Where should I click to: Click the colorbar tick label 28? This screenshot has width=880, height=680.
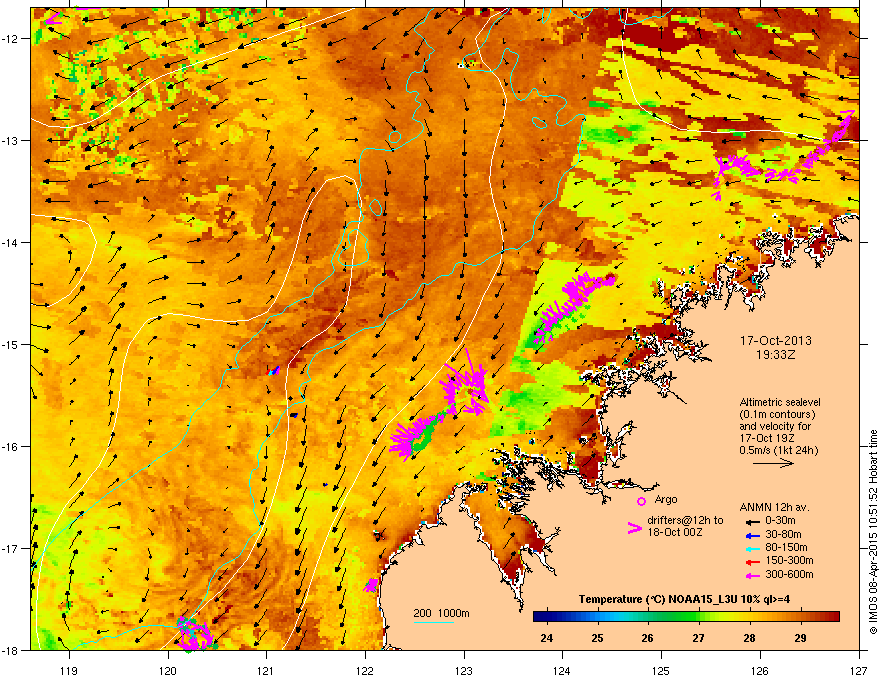pyautogui.click(x=749, y=638)
